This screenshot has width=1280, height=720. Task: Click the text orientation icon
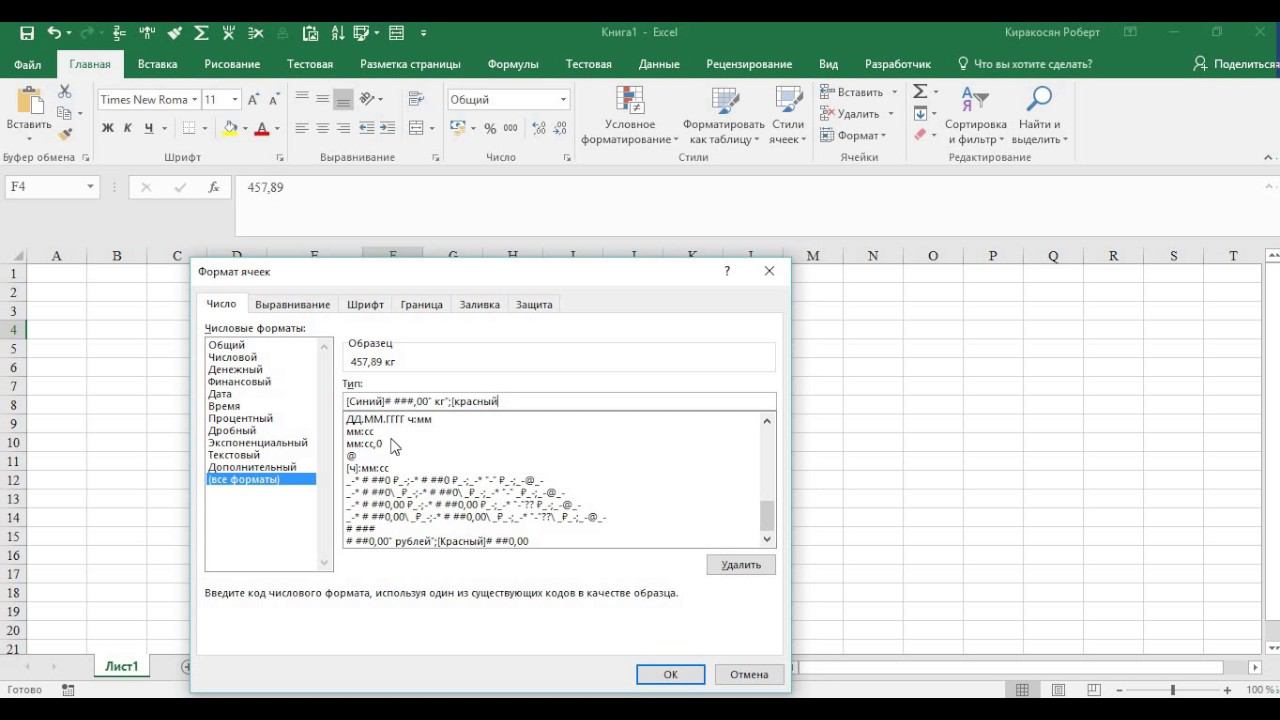click(x=367, y=99)
